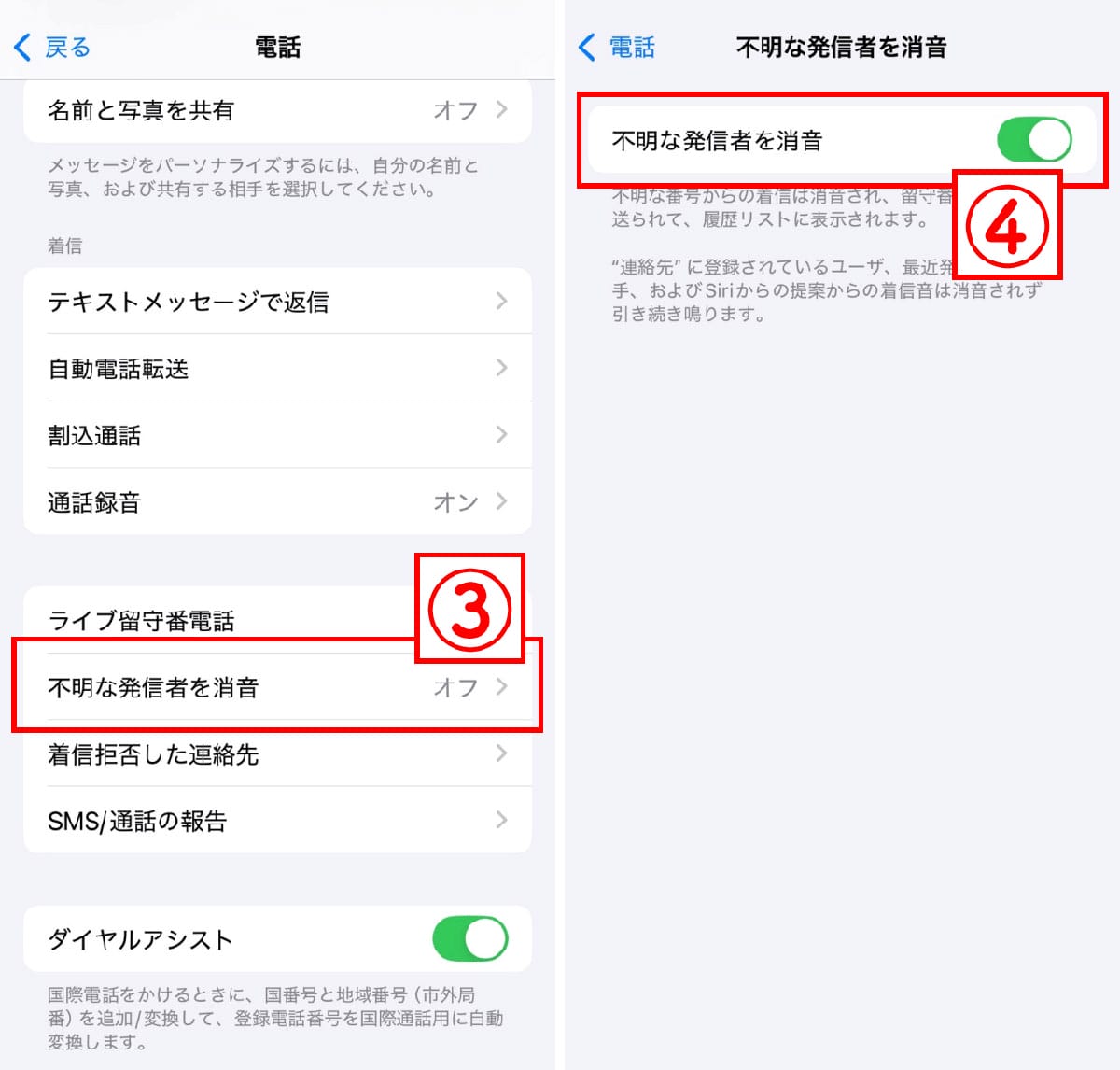Click the circled number 3 marker
1120x1070 pixels.
470,610
